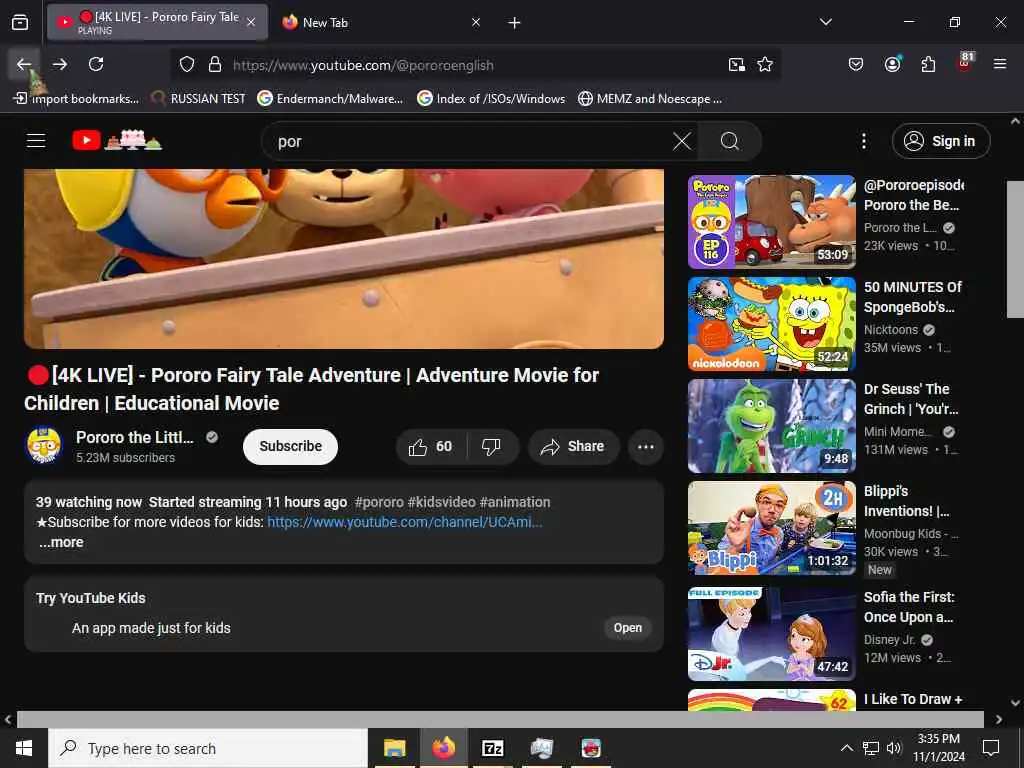The height and width of the screenshot is (768, 1024).
Task: Run search with magnifier button
Action: point(729,141)
